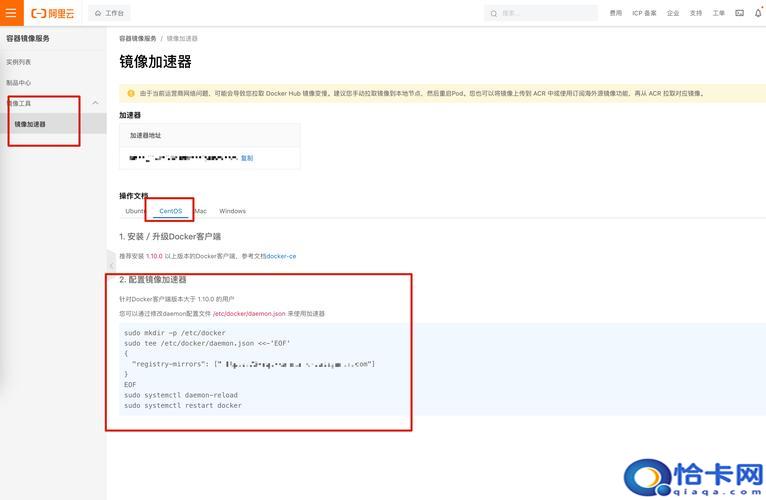Open the orange hamburger menu

point(11,13)
